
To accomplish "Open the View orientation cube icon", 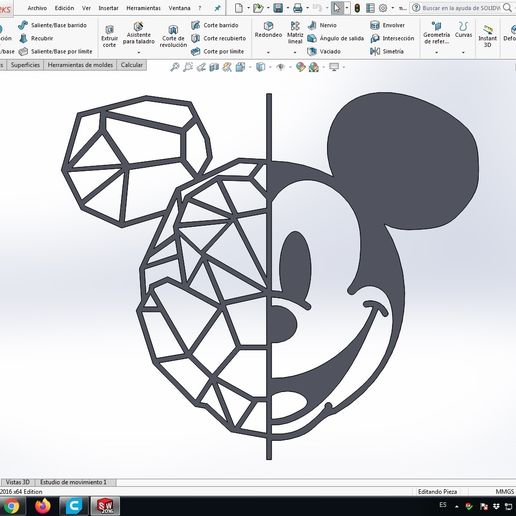I will (240, 67).
